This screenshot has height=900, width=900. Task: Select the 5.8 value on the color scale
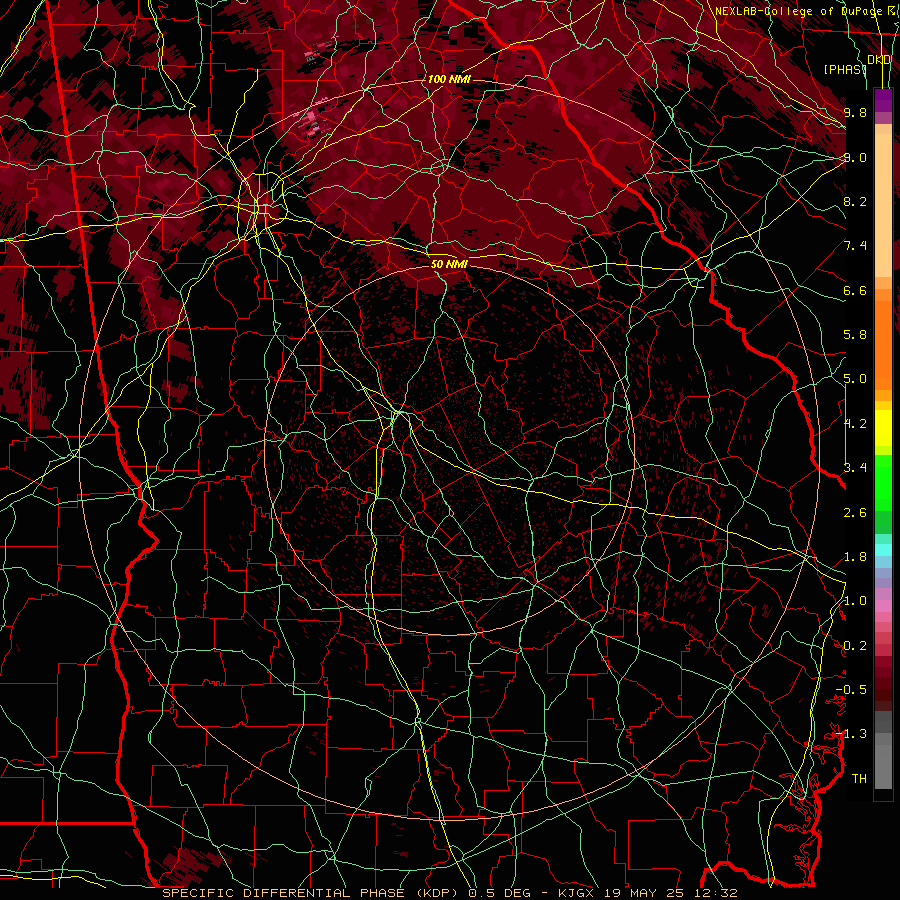pyautogui.click(x=855, y=335)
